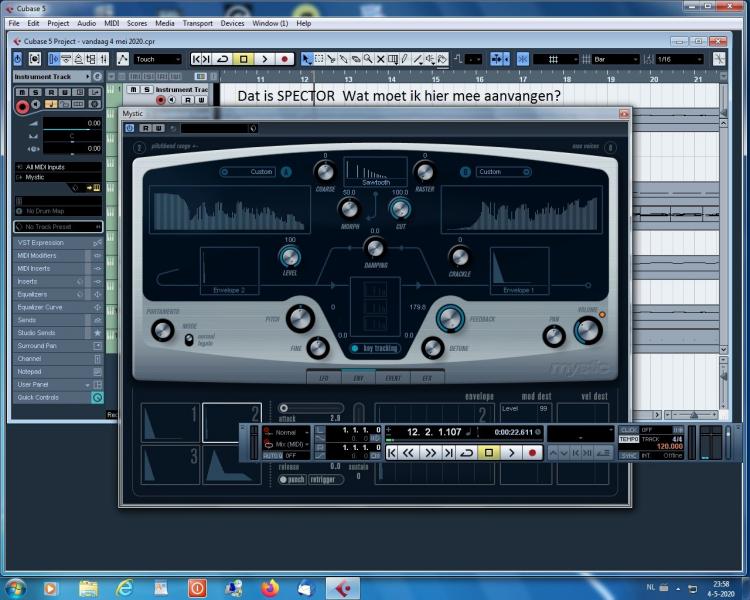Open Equalizers inspector section
This screenshot has width=750, height=600.
pos(58,294)
